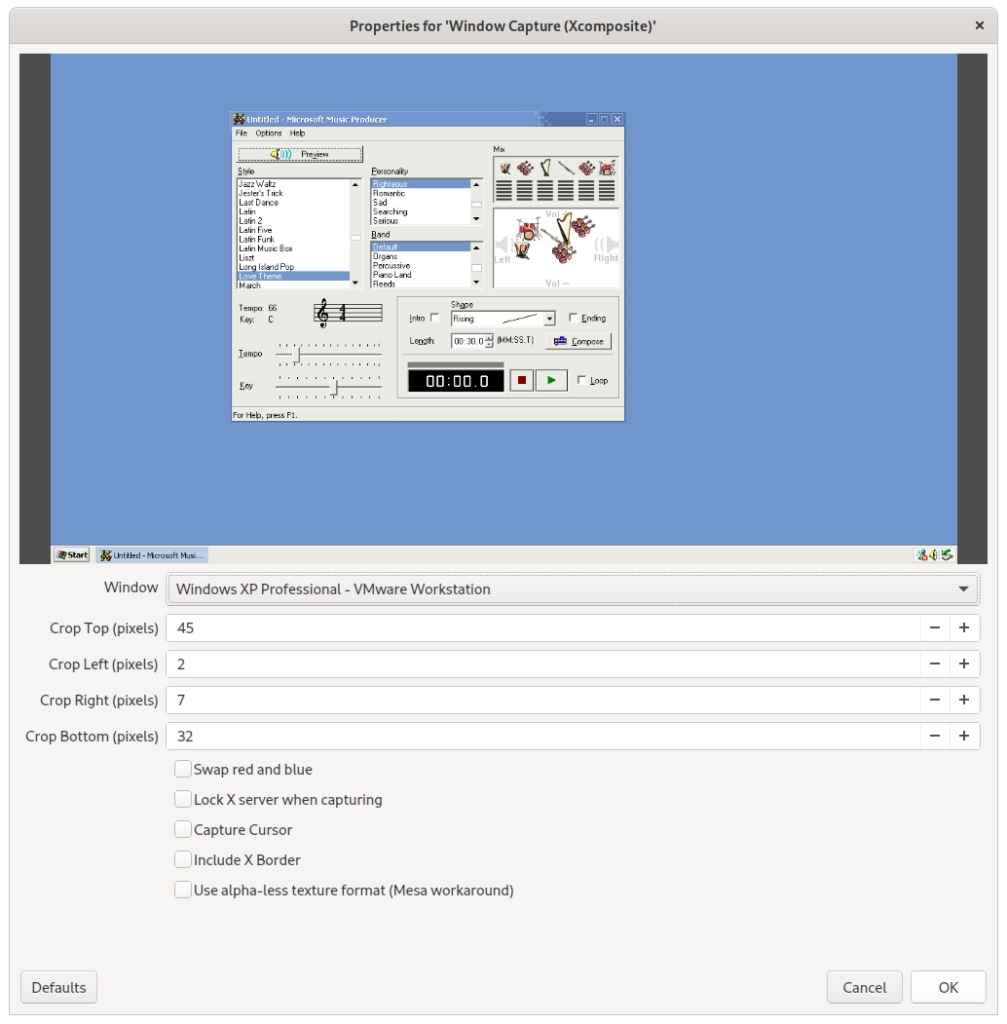Open the Start menu in the captured taskbar

coord(72,555)
